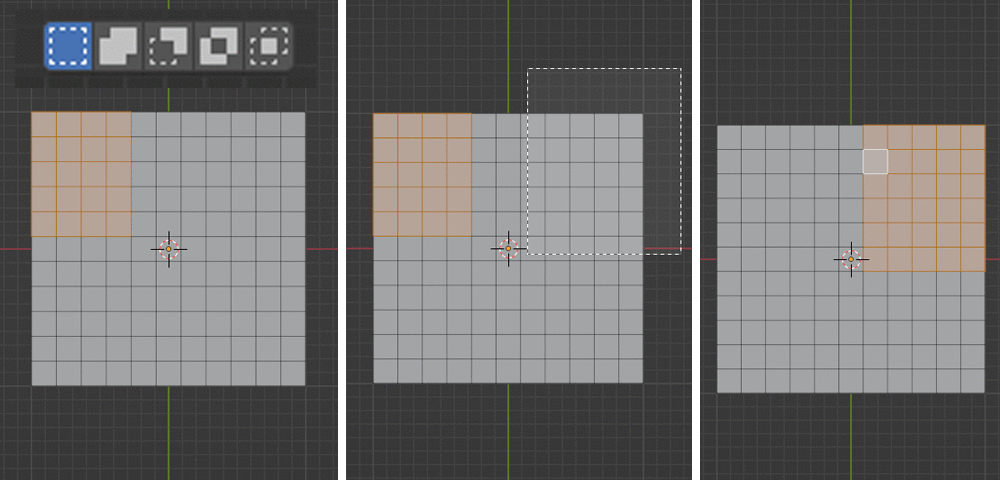Screen dimensions: 1000x480
Task: Activate the Invert (difference) selection mode icon
Action: pos(219,46)
